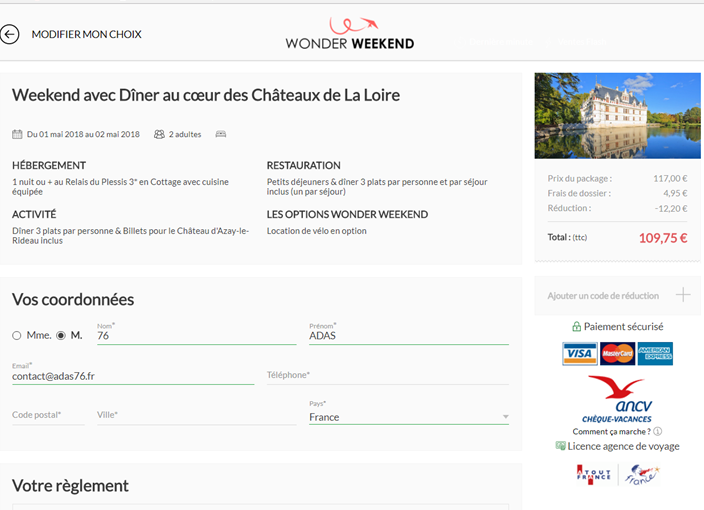This screenshot has width=704, height=510.
Task: Click the Prénom field containing ADAS
Action: [x=409, y=335]
